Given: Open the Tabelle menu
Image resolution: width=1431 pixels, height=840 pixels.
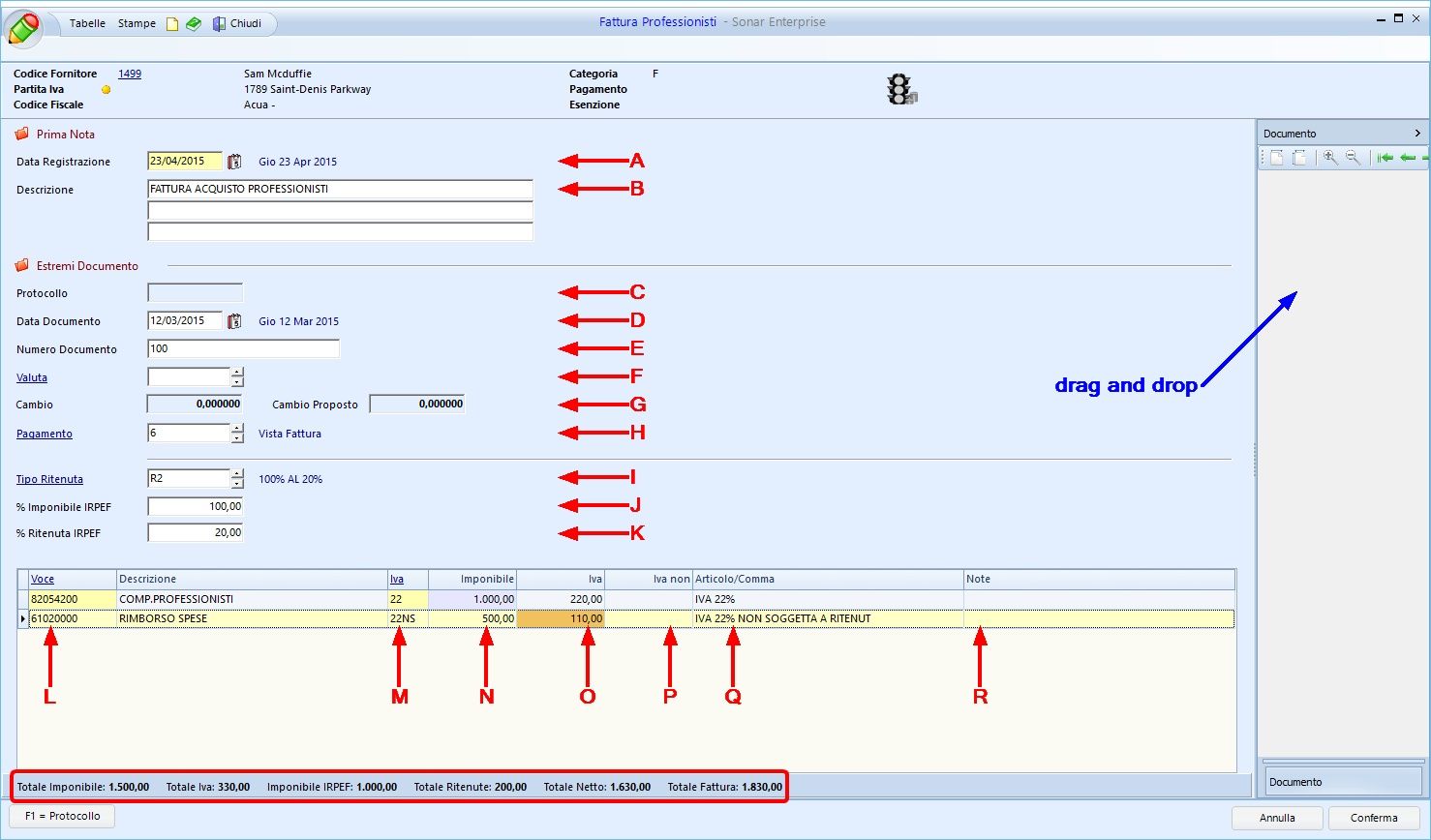Looking at the screenshot, I should [x=87, y=23].
